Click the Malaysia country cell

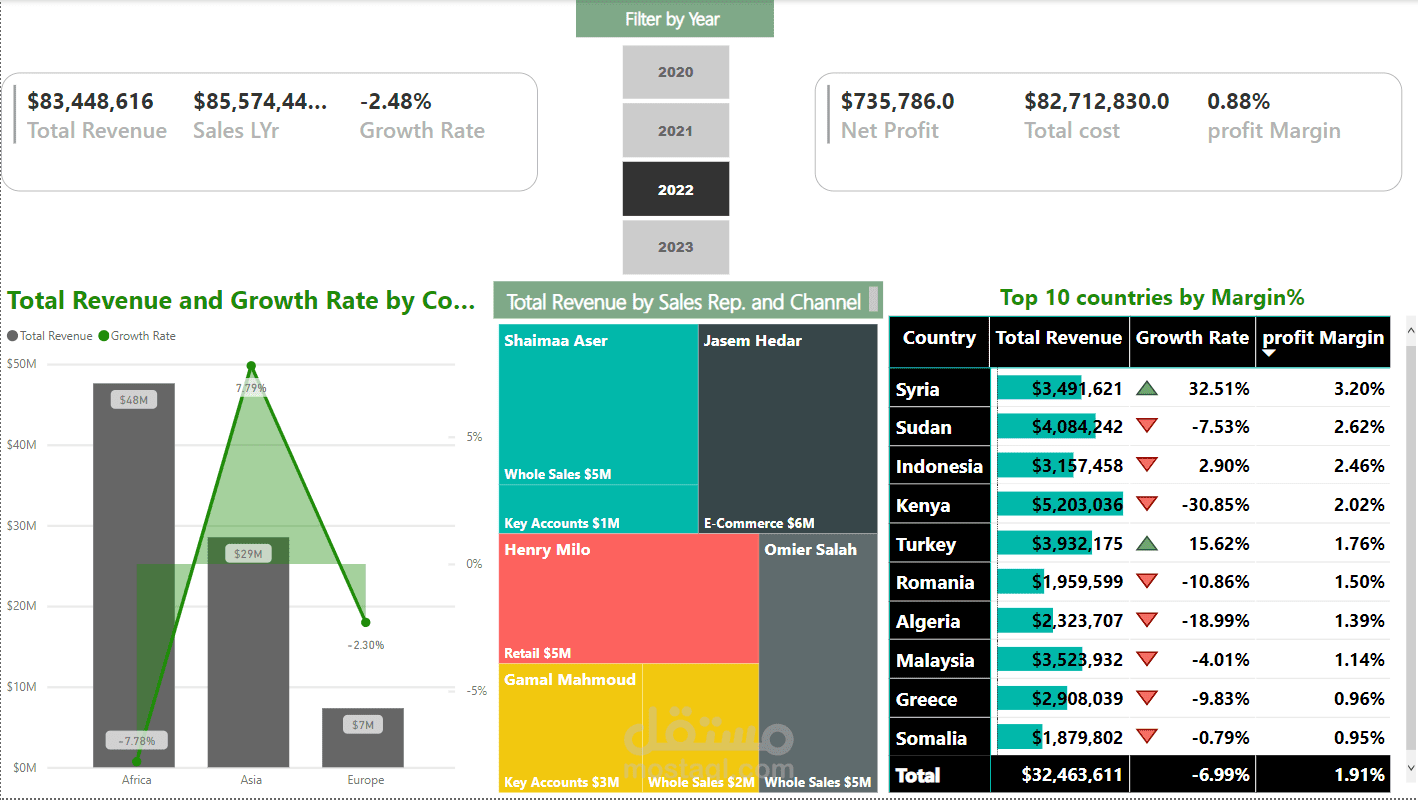coord(939,660)
